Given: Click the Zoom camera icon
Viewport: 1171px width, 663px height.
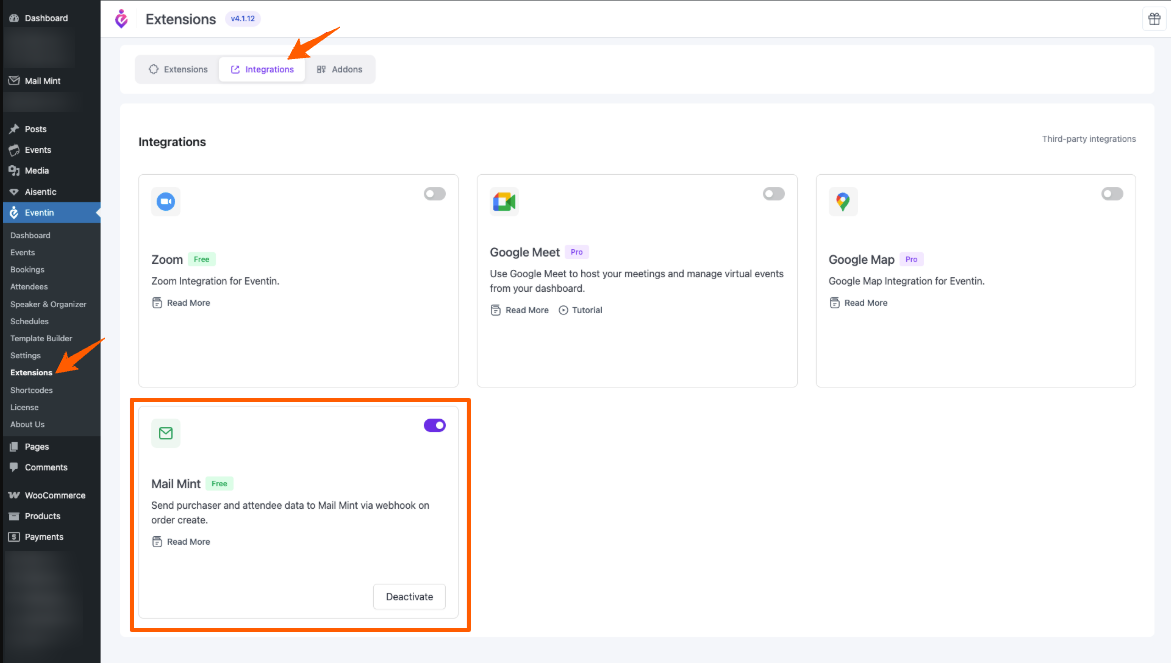Looking at the screenshot, I should (x=166, y=202).
